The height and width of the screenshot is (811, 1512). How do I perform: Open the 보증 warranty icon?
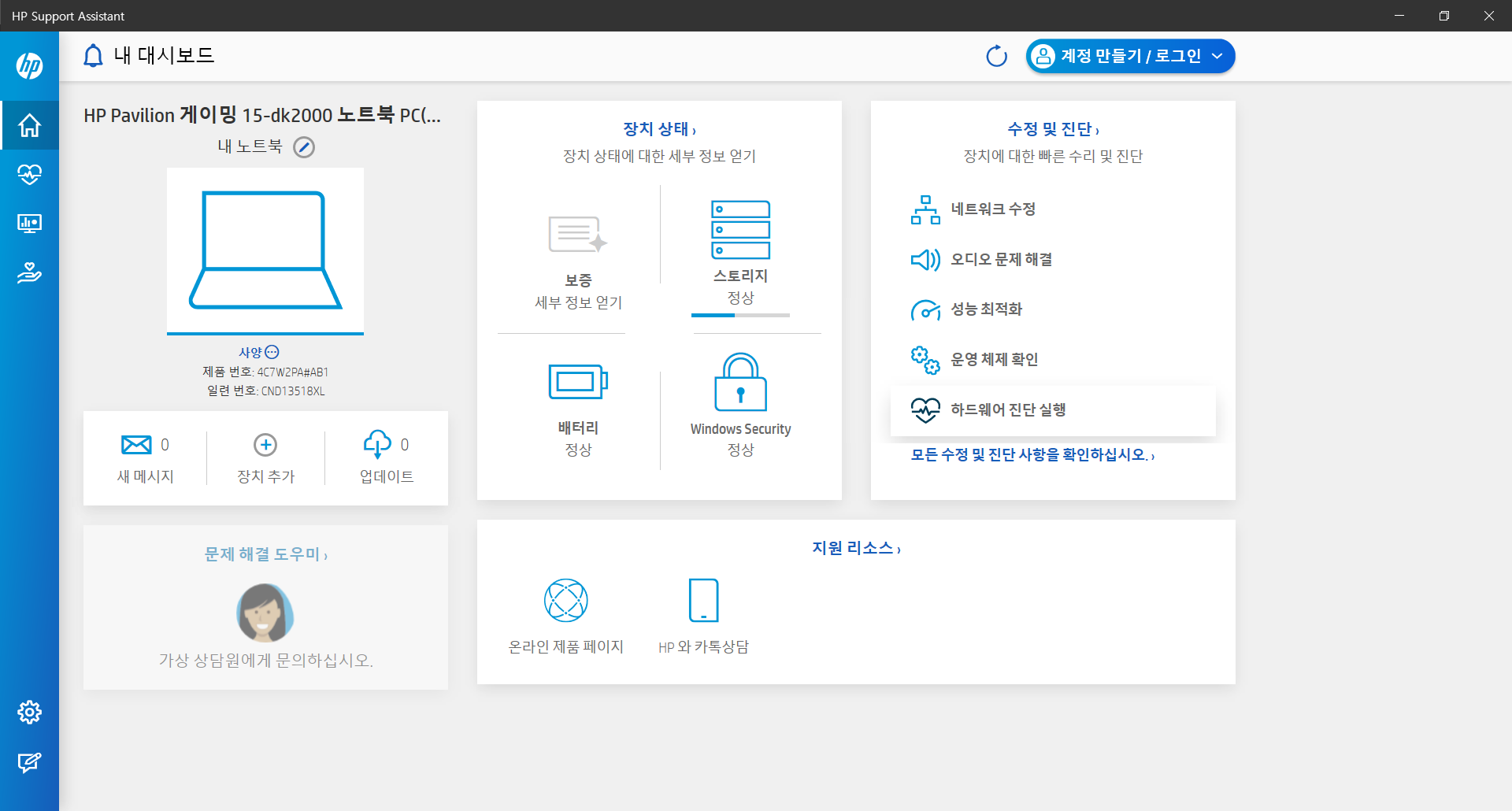tap(578, 235)
